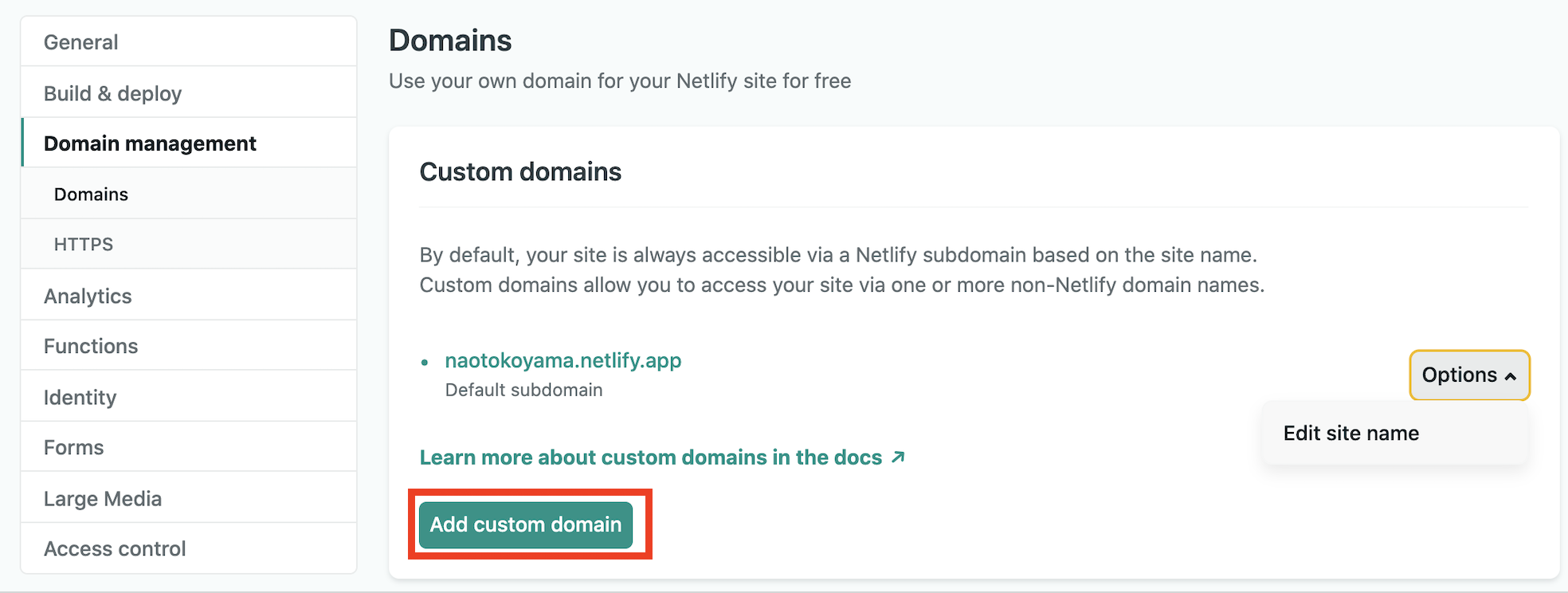Click the Default subdomain label text
Viewport: 1568px width, 593px height.
523,390
